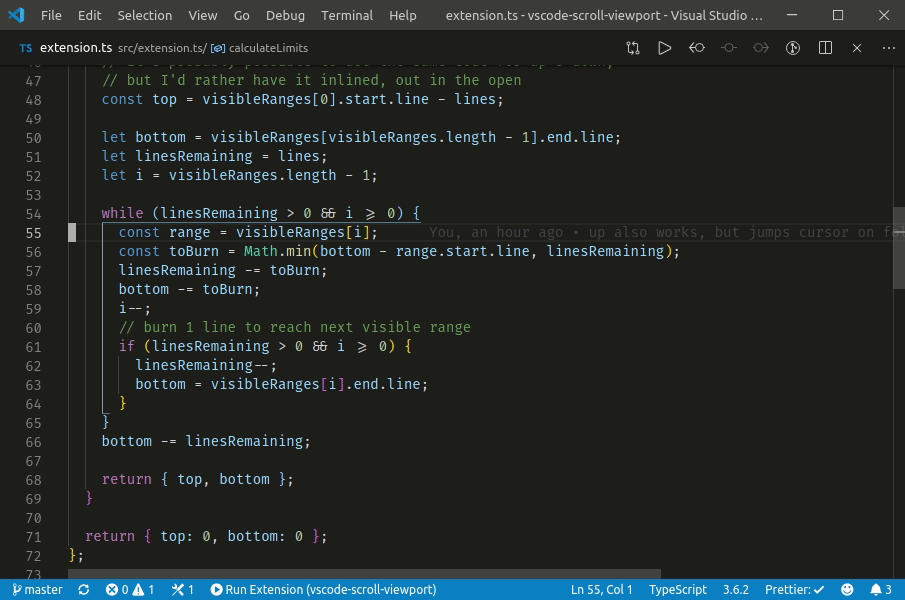
Task: Open the feedback smiley in the status bar
Action: 845,589
